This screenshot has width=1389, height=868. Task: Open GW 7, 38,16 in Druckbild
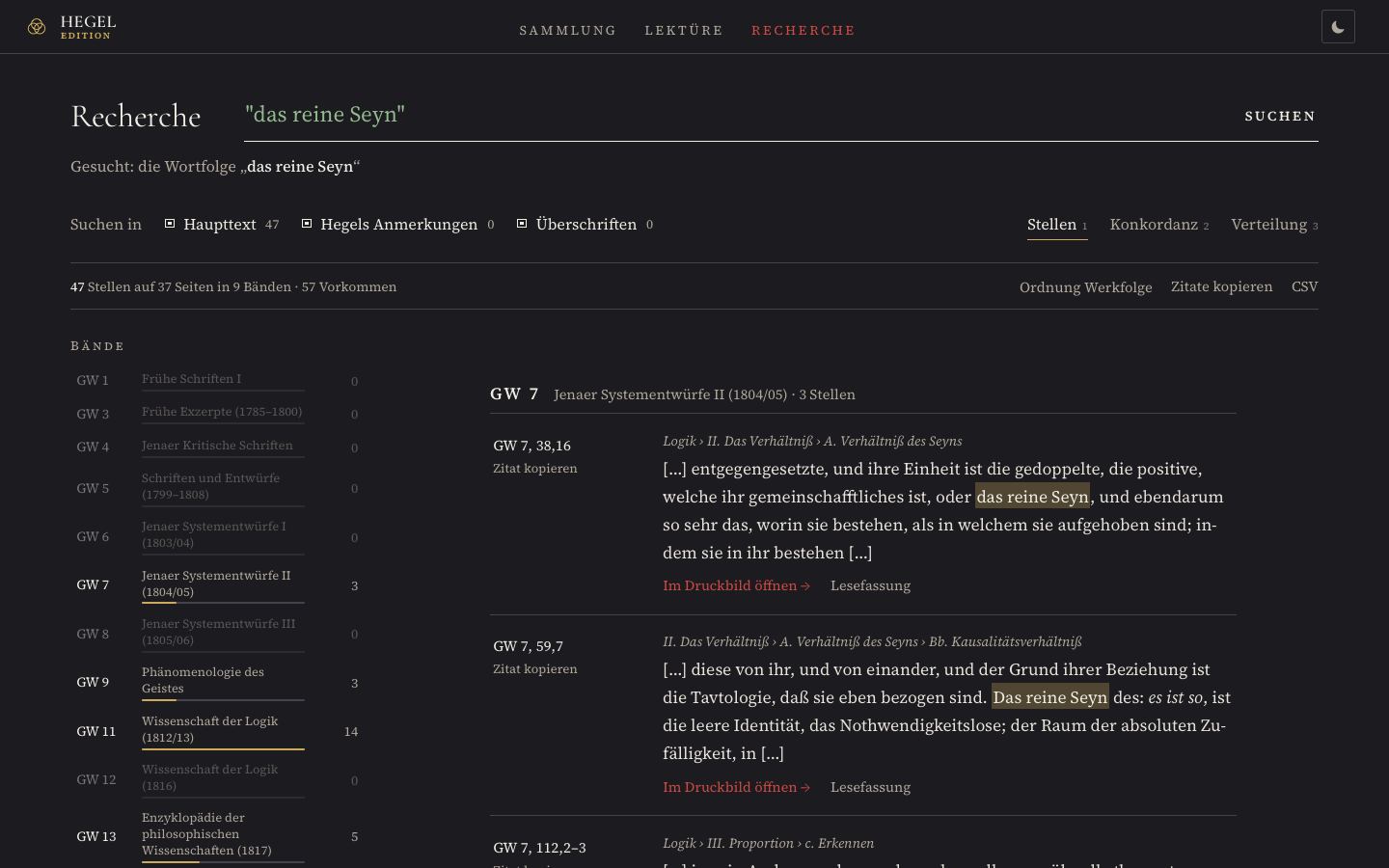click(736, 585)
